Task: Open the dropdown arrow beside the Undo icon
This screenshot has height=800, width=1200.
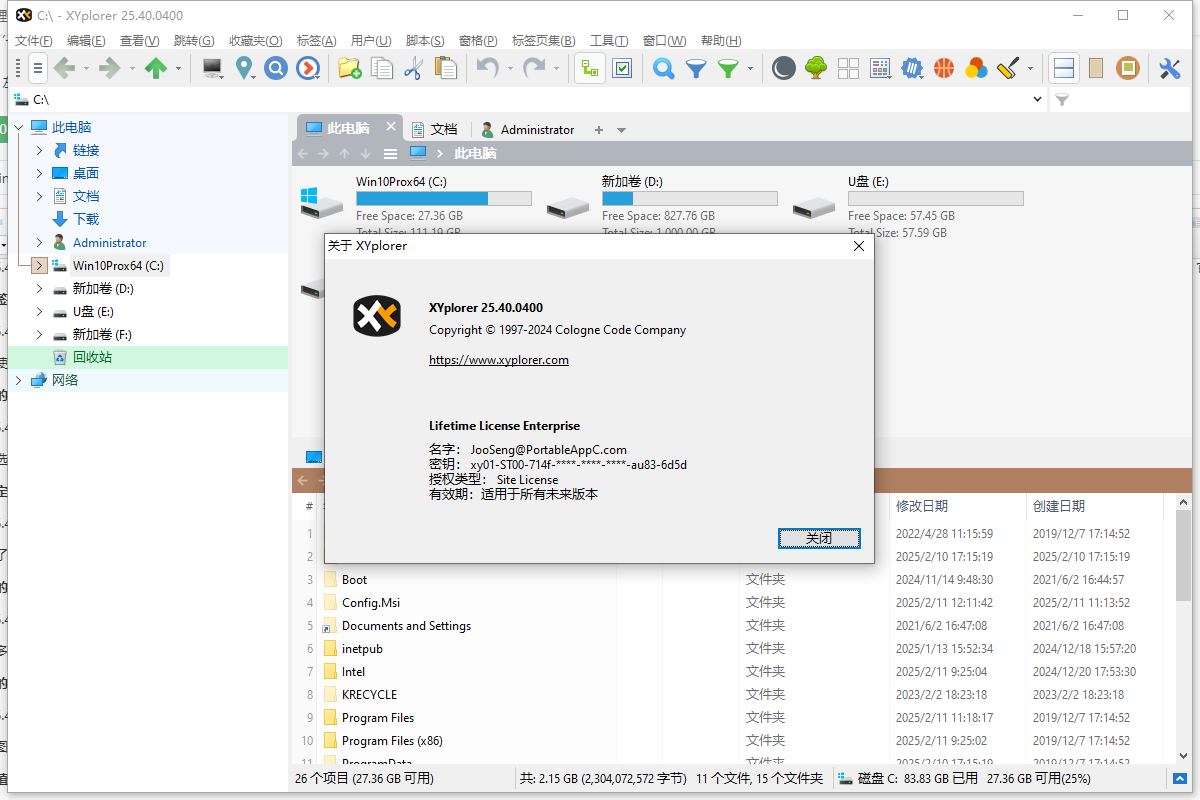Action: 510,69
